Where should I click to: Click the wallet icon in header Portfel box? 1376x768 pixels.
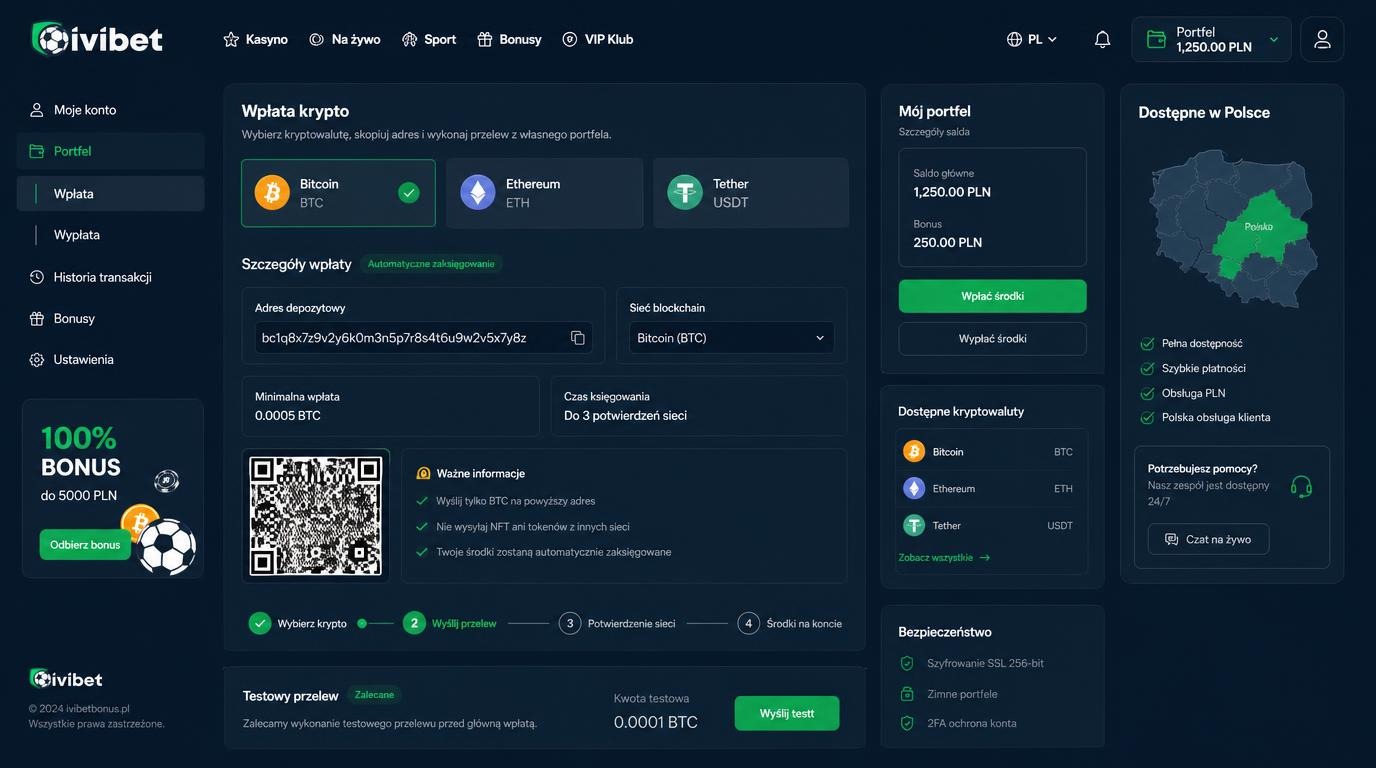pyautogui.click(x=1156, y=40)
